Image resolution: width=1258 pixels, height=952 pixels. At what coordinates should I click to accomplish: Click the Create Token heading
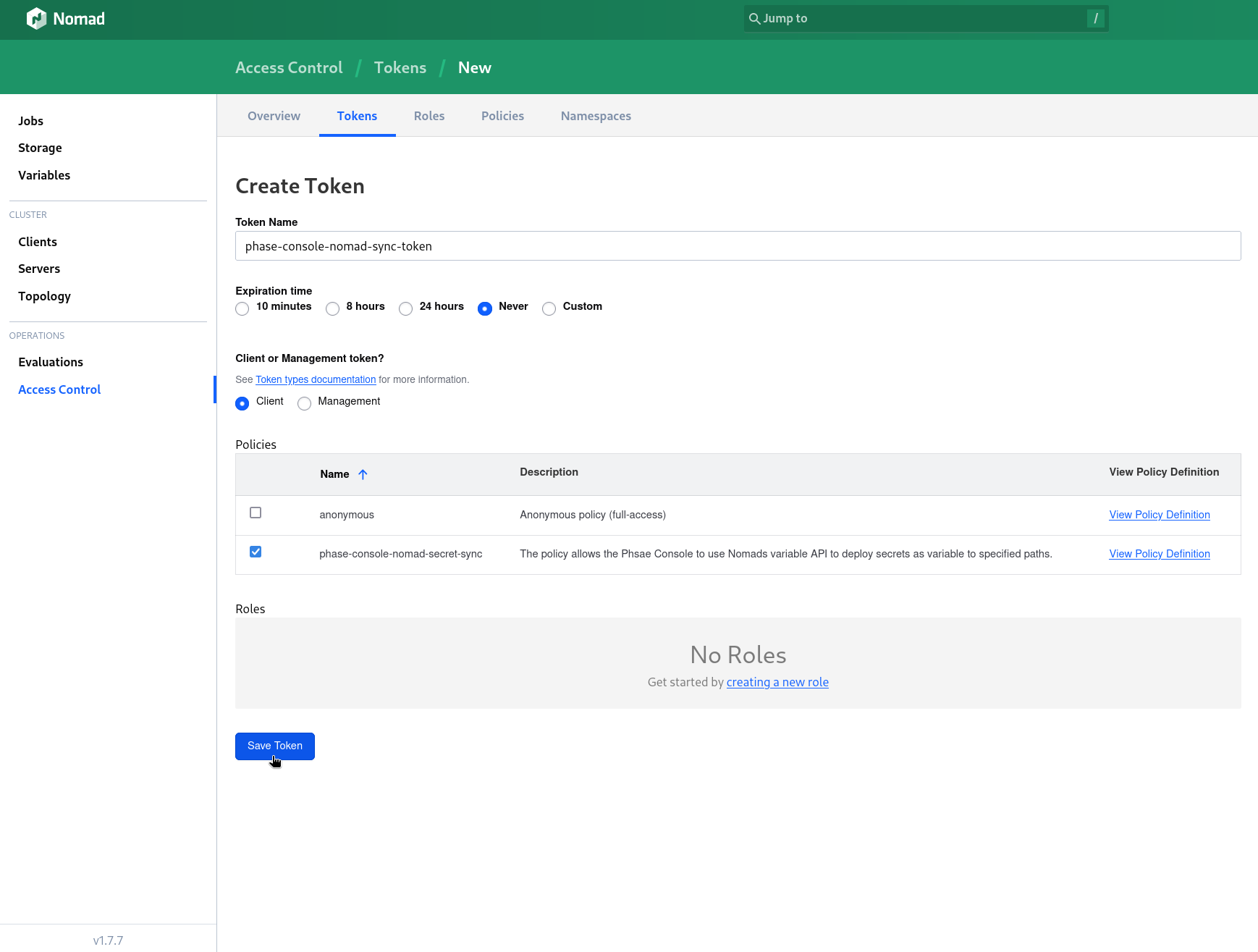[x=300, y=186]
